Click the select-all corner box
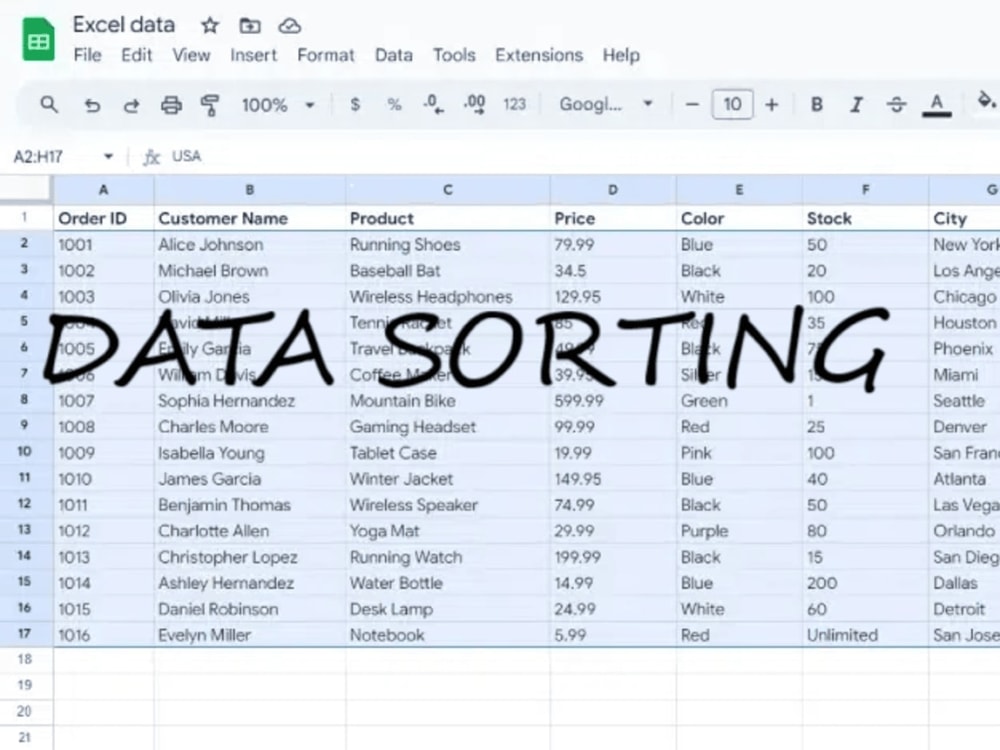The height and width of the screenshot is (750, 1000). [x=26, y=189]
